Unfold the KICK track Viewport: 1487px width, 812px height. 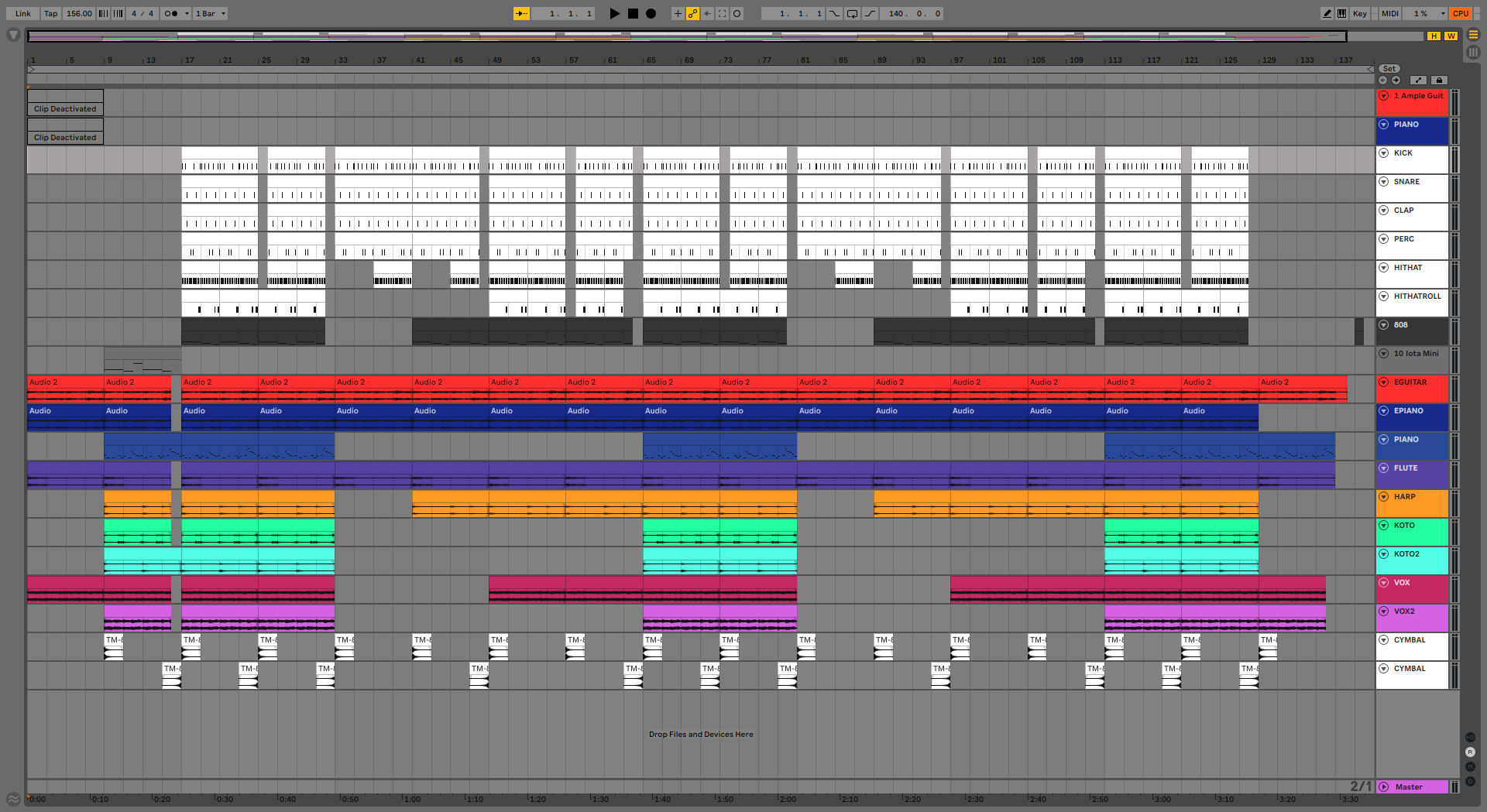(x=1383, y=153)
